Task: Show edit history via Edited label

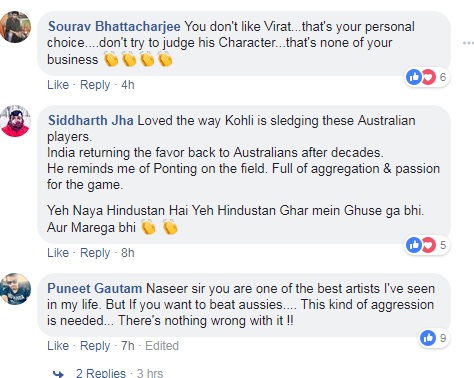Action: coord(162,346)
